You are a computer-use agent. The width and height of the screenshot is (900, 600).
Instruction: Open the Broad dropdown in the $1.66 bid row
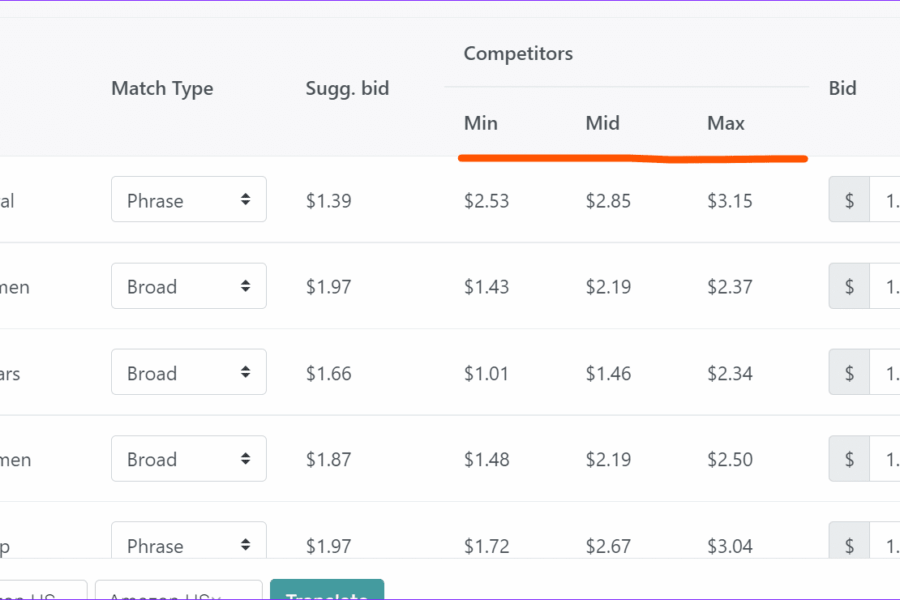(189, 372)
